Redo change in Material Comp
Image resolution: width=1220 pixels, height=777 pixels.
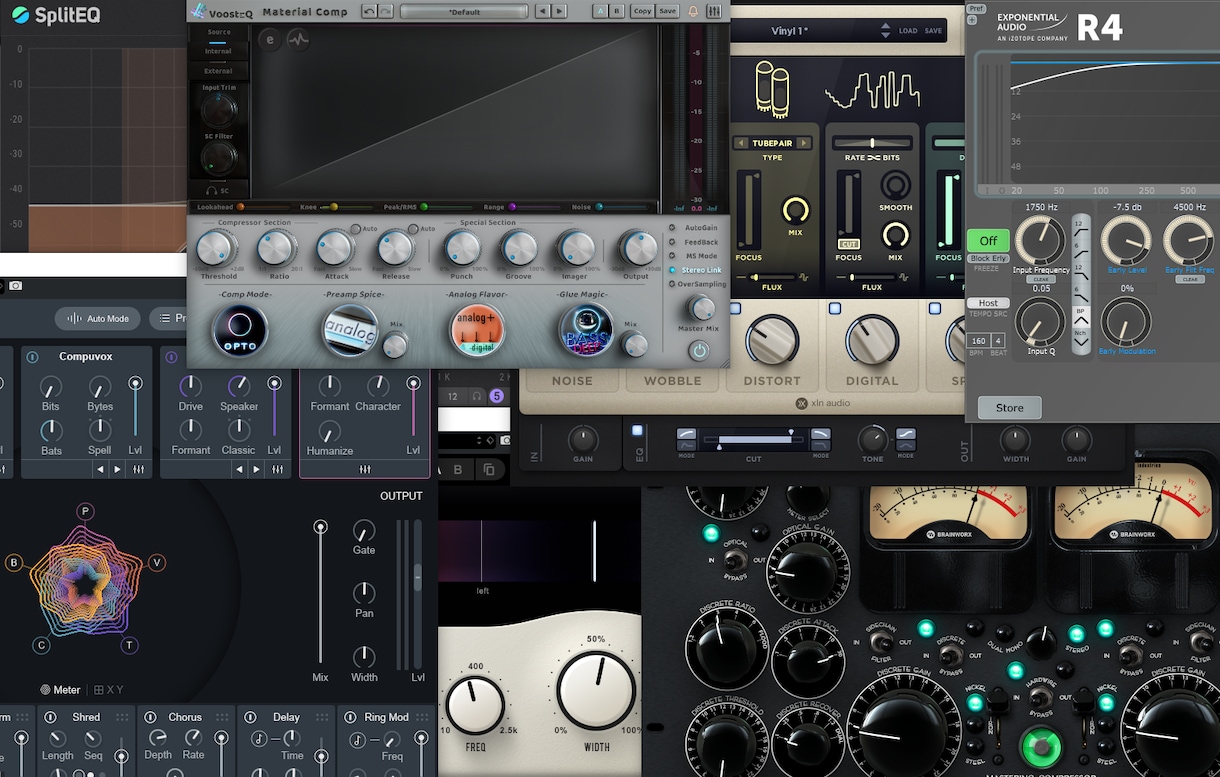click(x=385, y=11)
